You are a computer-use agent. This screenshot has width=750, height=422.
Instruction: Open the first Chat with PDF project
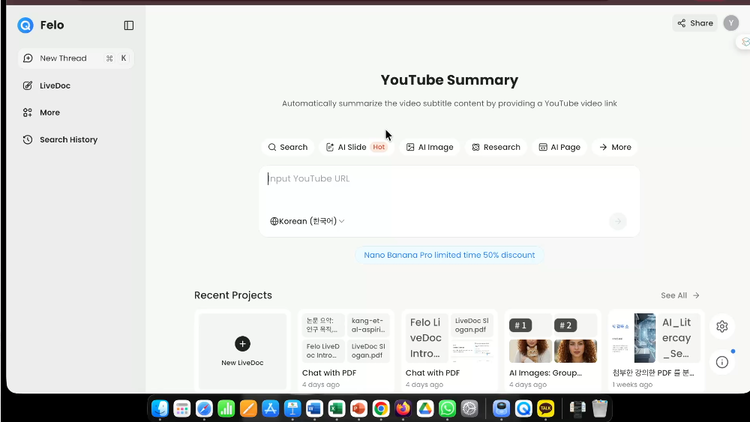[x=346, y=351]
